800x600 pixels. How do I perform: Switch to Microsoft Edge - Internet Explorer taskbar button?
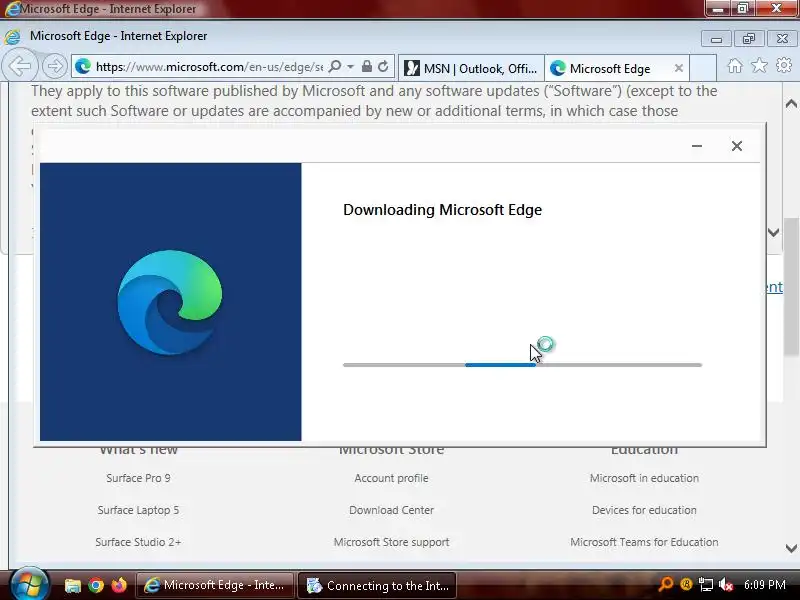pos(215,585)
